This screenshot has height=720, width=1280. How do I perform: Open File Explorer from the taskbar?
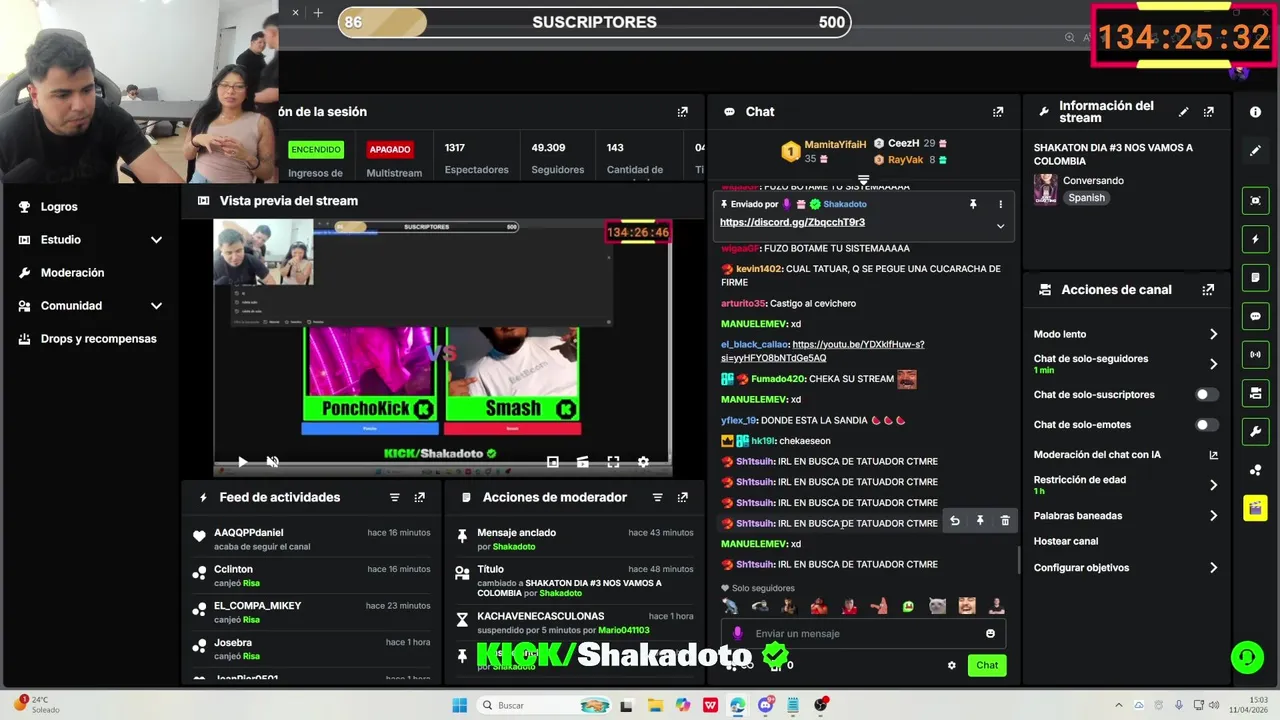[655, 705]
